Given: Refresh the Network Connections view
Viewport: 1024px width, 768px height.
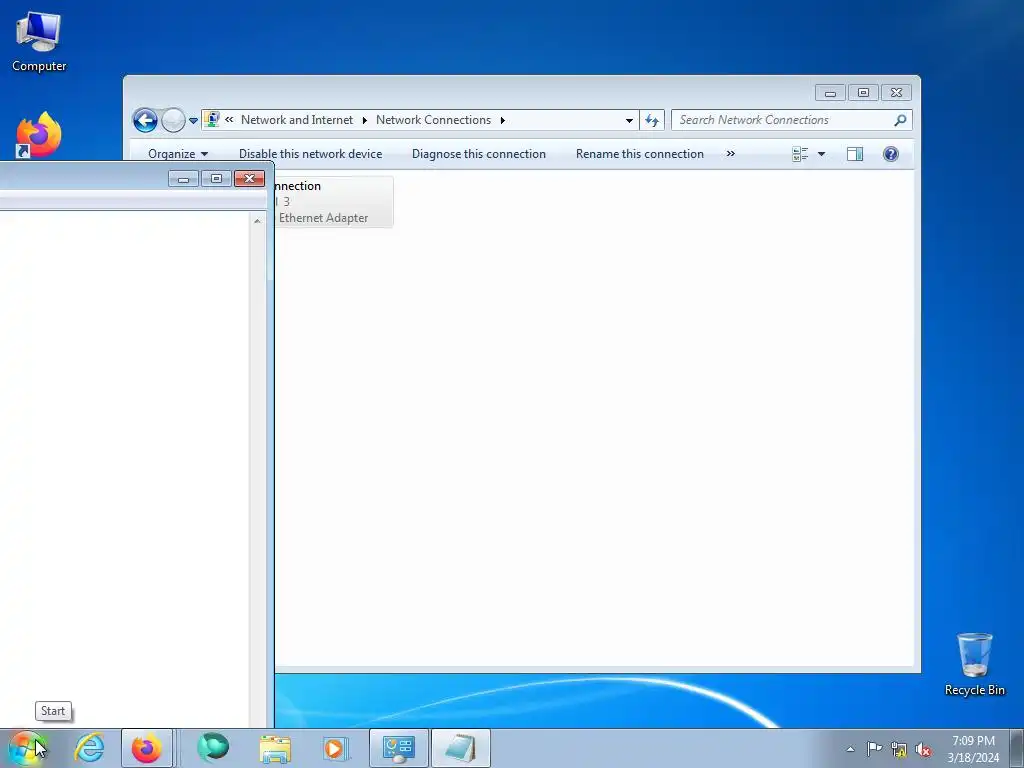Looking at the screenshot, I should [x=652, y=120].
